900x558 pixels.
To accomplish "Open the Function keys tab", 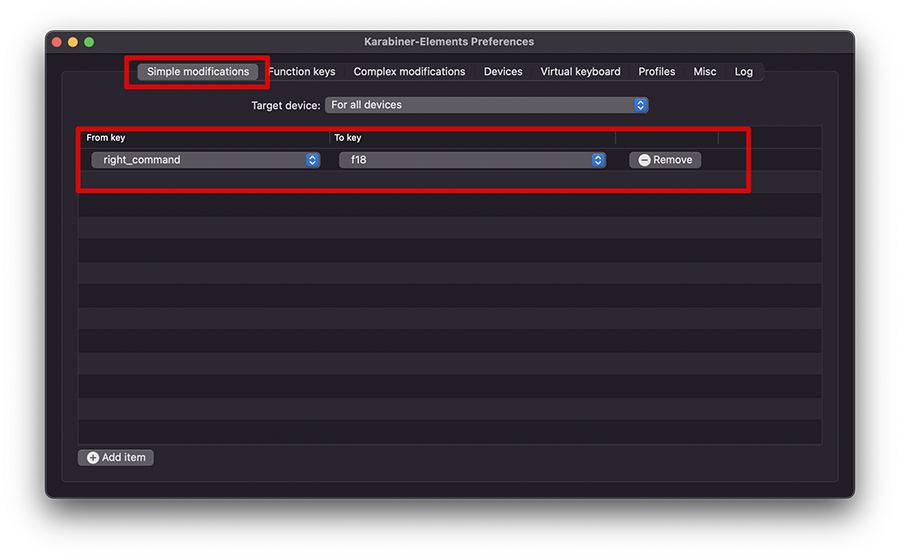I will point(302,72).
